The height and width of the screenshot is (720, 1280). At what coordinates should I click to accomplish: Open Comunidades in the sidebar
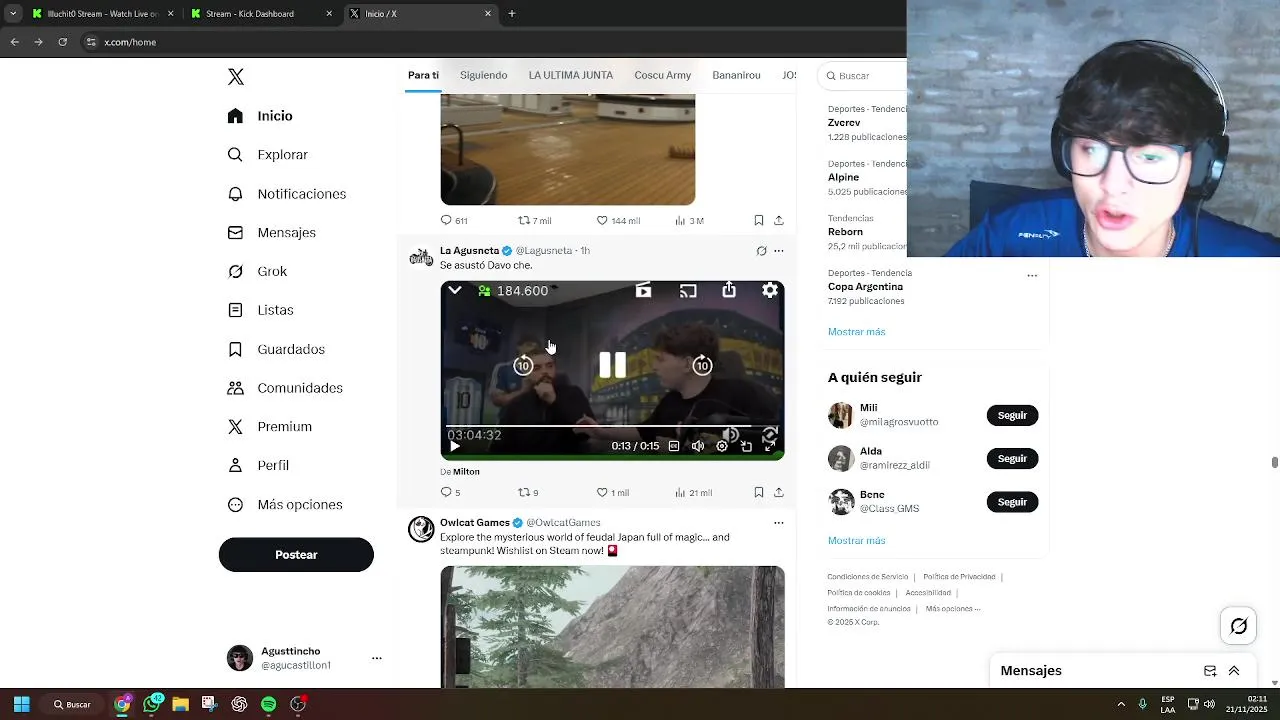285,388
